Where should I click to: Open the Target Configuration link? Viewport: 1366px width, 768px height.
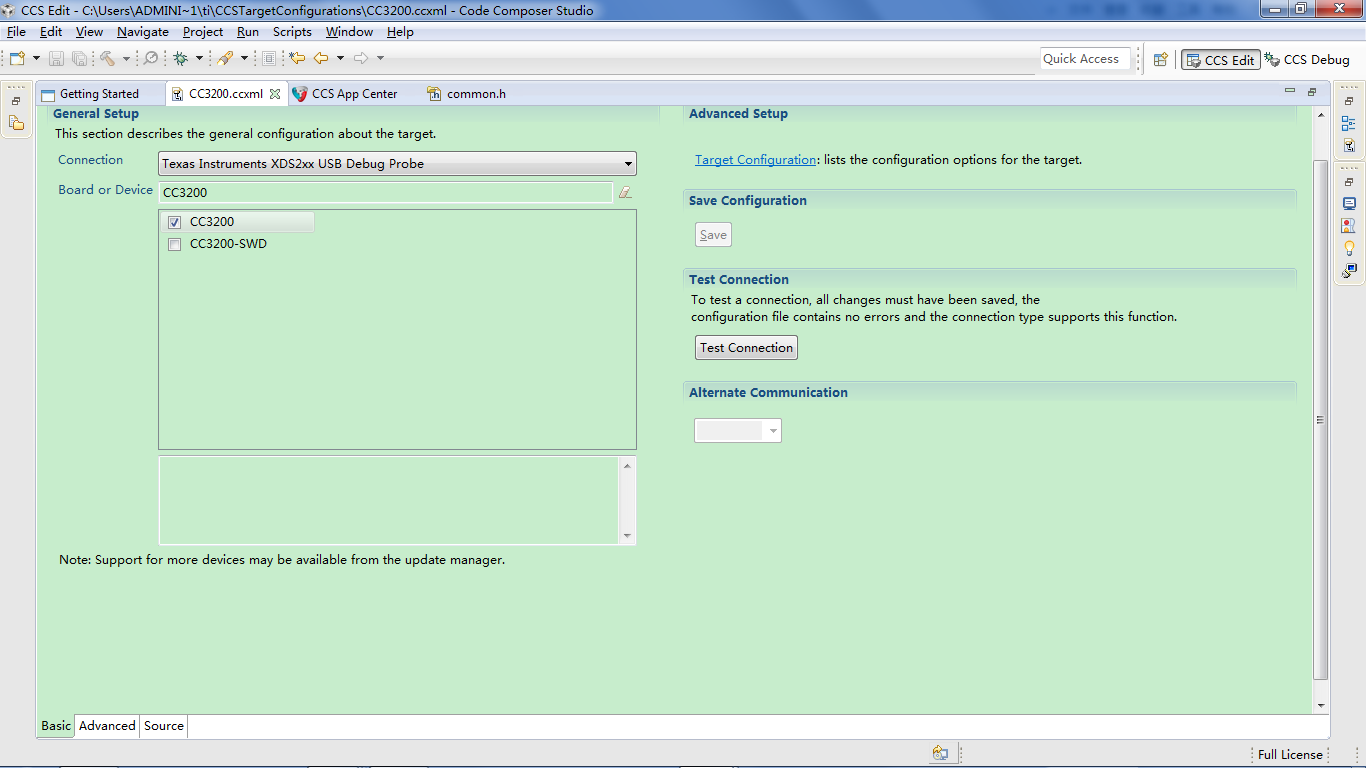[x=755, y=160]
